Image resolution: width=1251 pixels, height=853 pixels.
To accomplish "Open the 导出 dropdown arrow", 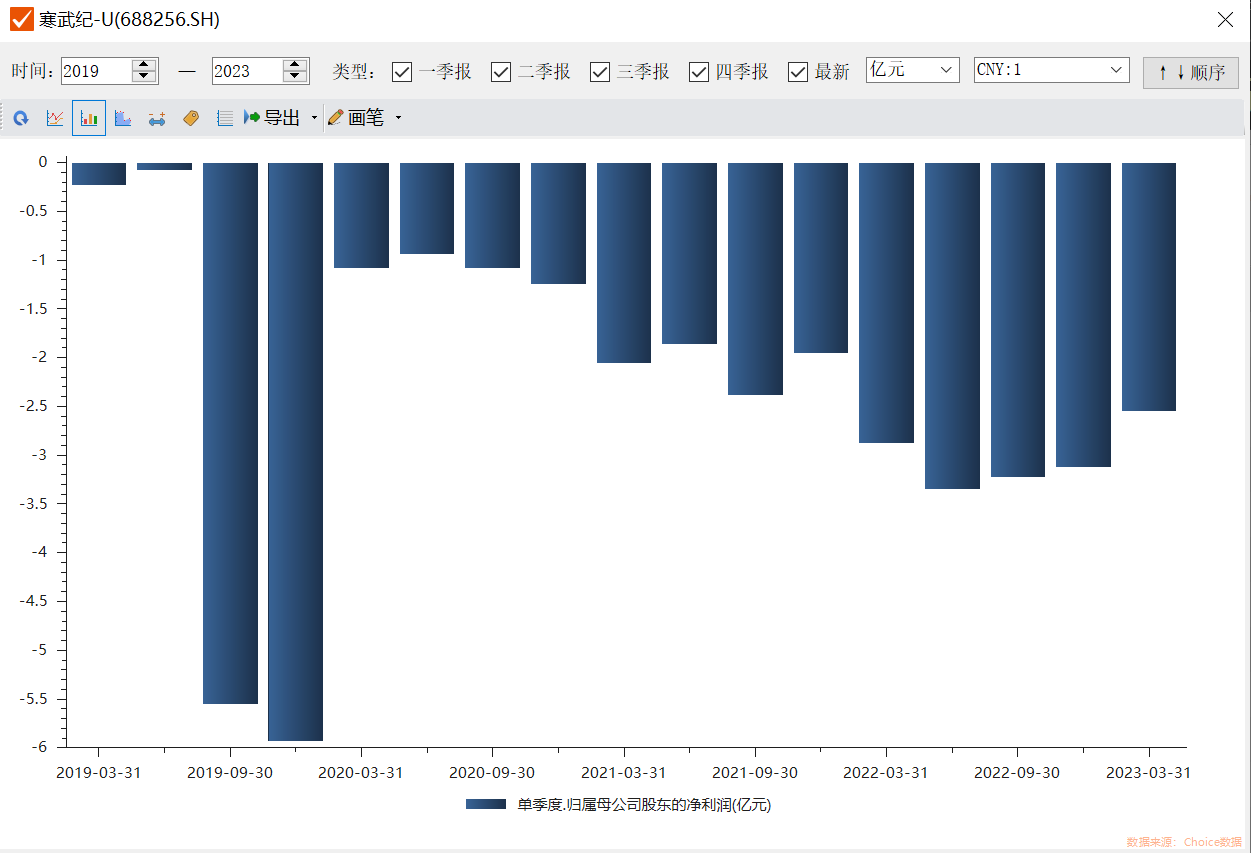I will click(314, 118).
